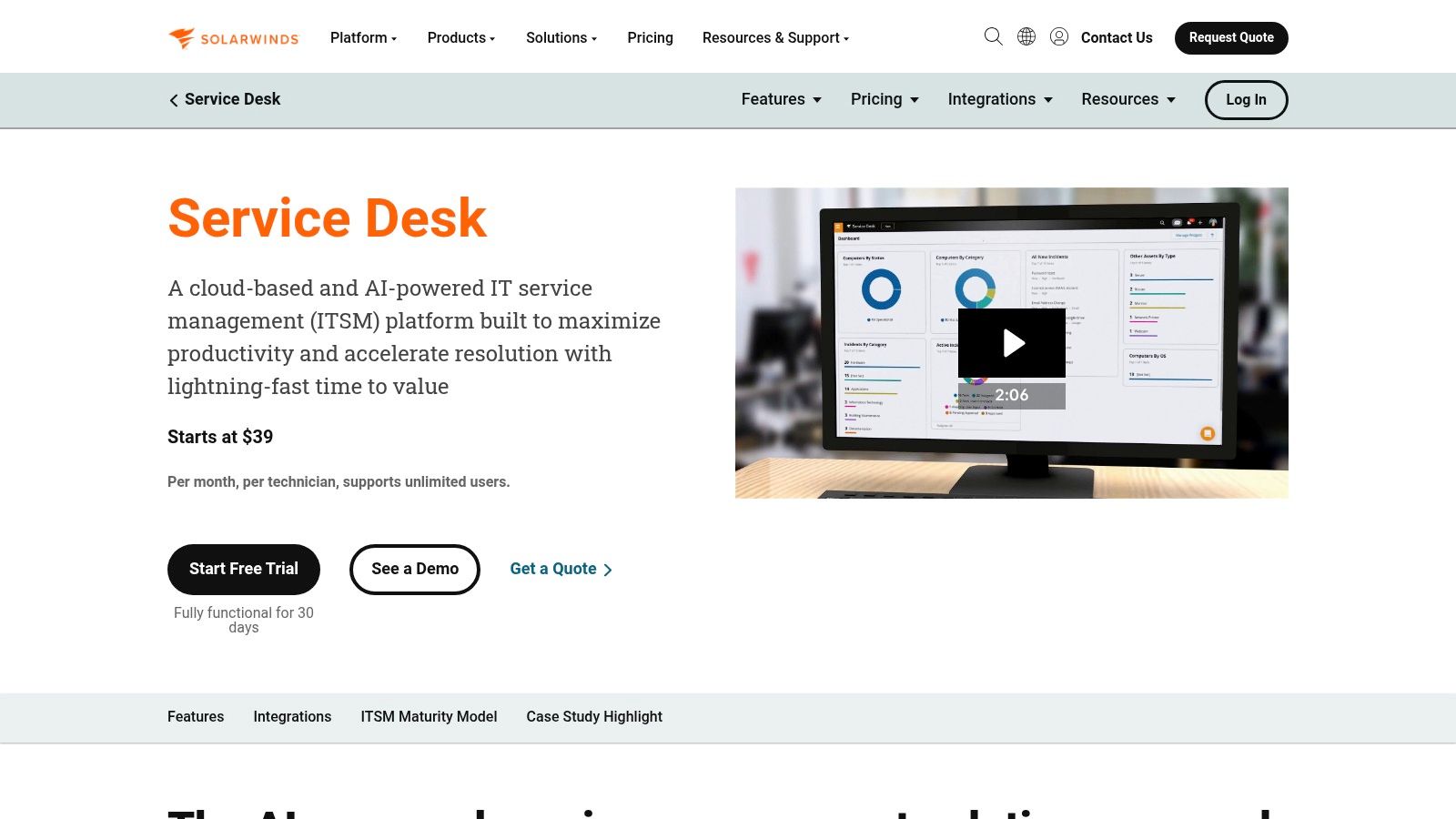Open the Contact Us link
The width and height of the screenshot is (1456, 819).
click(1117, 38)
